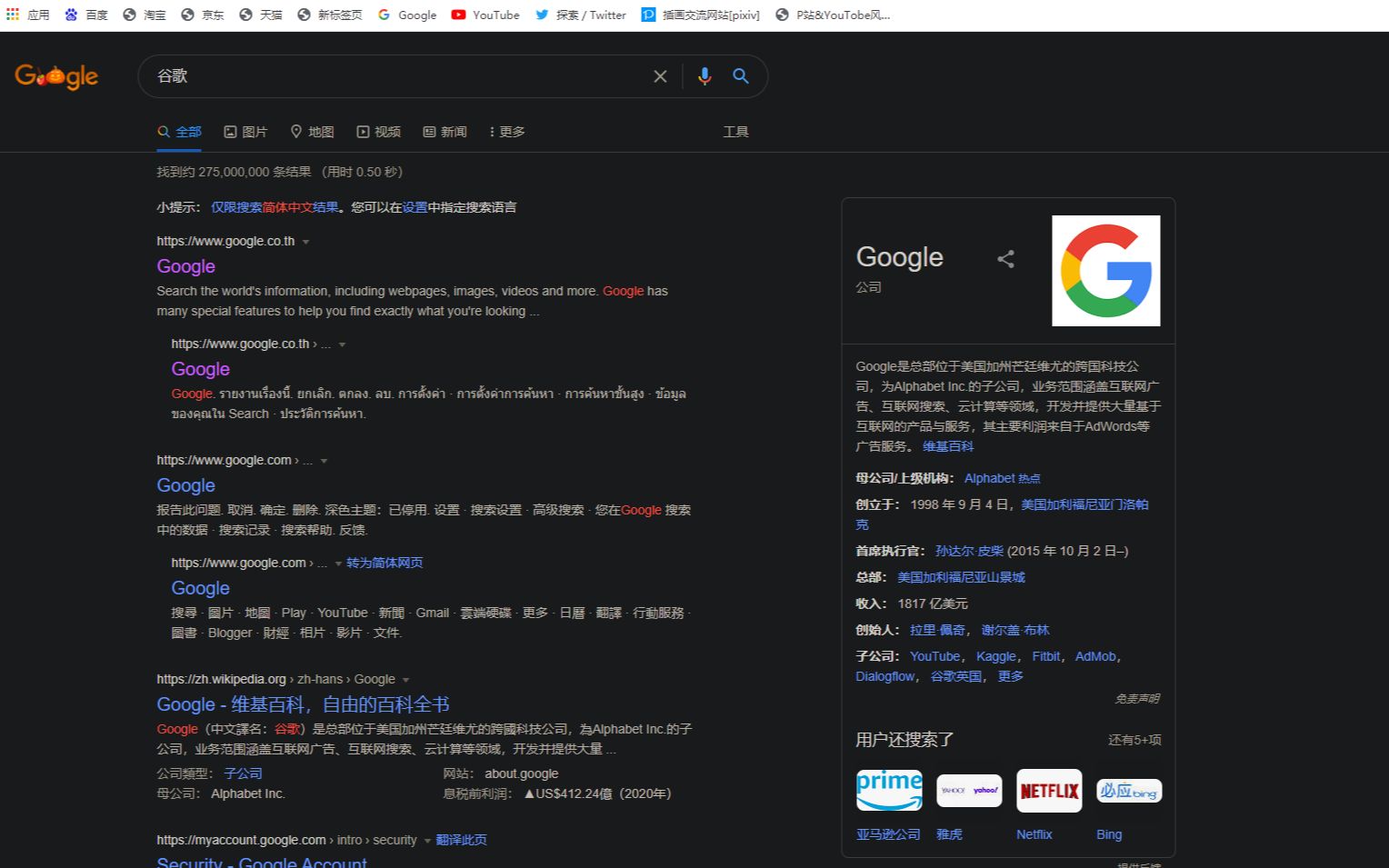Screen dimensions: 1389x868
Task: Click 拉里·佩奇 founder link
Action: pos(937,630)
